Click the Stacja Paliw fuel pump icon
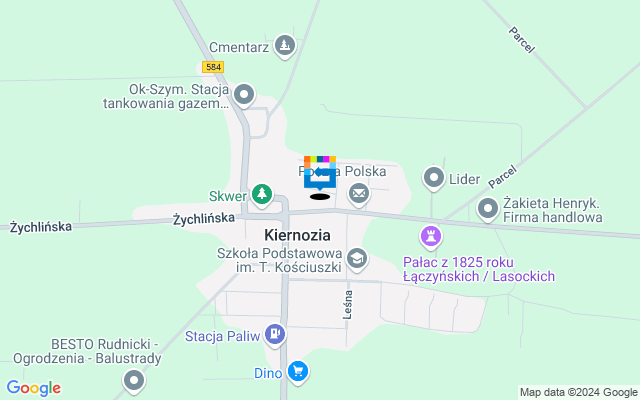Screen dimensions: 640x400 275,336
